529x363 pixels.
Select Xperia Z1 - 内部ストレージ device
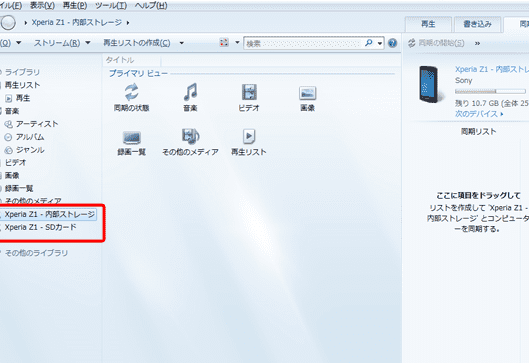point(49,214)
